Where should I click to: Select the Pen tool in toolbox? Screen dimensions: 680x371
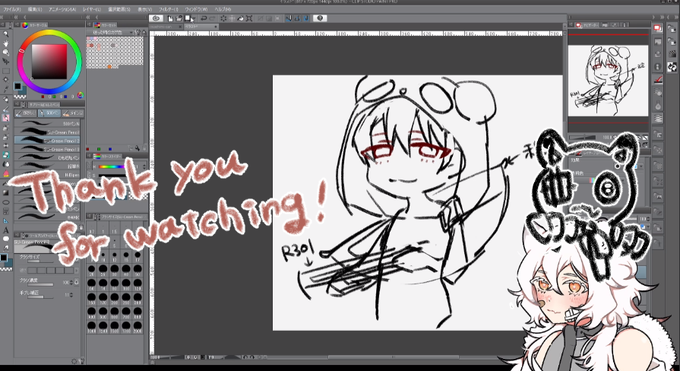coord(6,99)
